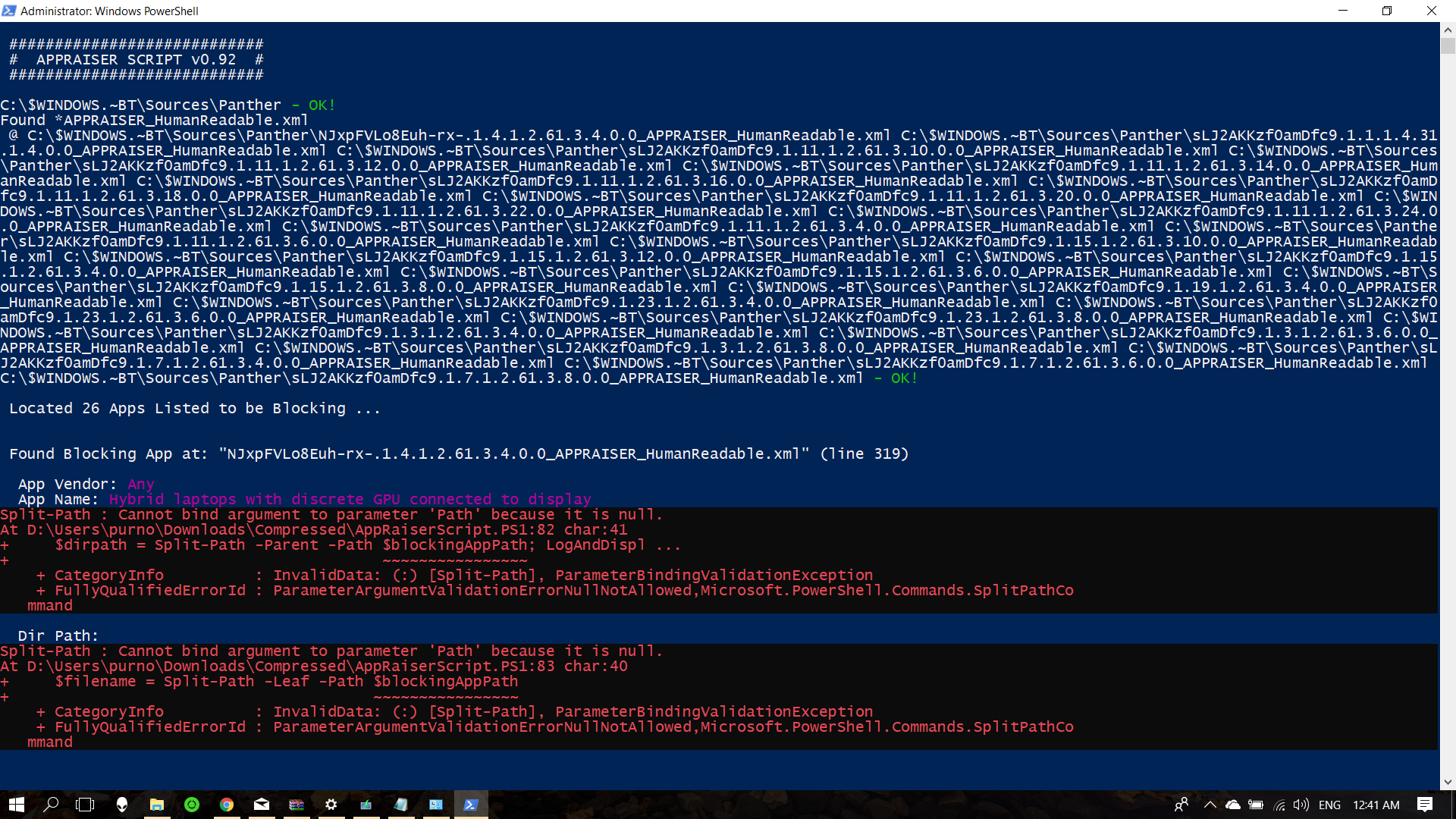Open Action Center notifications
Image resolution: width=1456 pixels, height=819 pixels.
coord(1425,805)
